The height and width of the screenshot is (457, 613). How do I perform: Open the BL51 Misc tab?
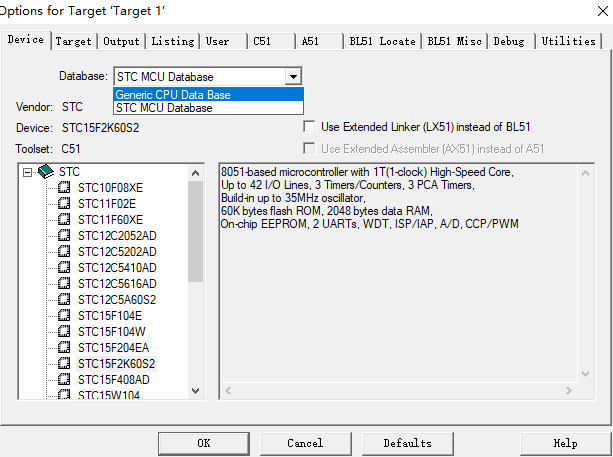click(454, 41)
